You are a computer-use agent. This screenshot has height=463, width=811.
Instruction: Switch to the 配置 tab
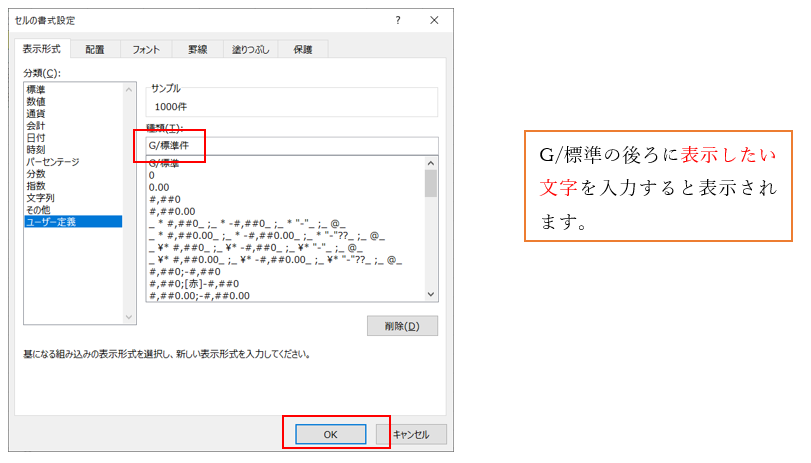tap(94, 49)
